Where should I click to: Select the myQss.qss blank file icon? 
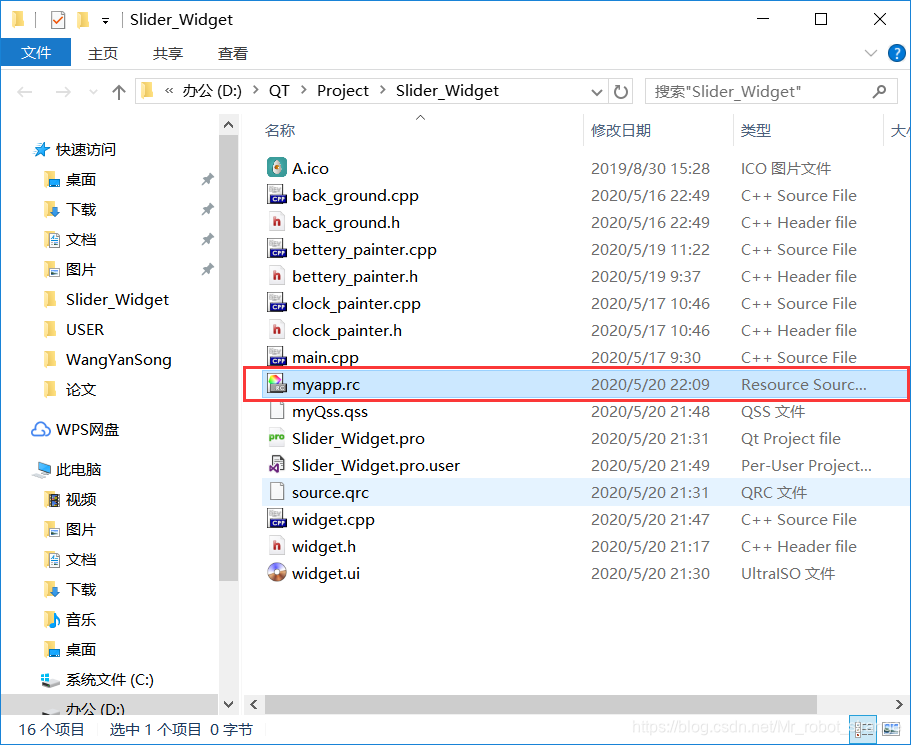tap(277, 411)
